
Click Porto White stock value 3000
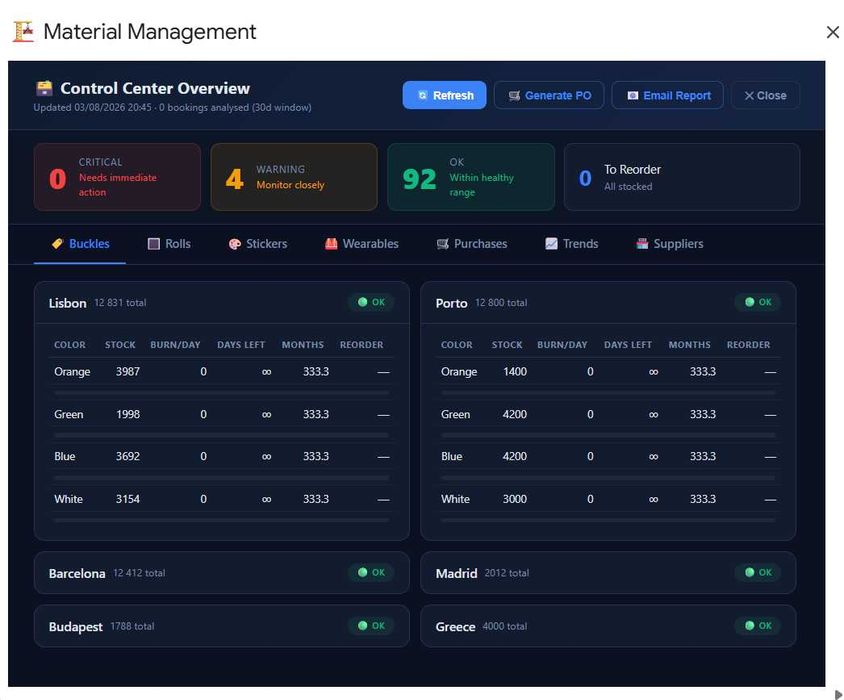click(x=515, y=499)
